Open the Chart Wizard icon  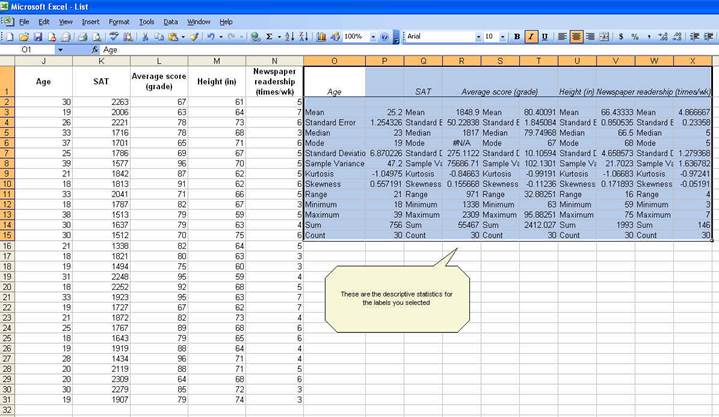320,36
